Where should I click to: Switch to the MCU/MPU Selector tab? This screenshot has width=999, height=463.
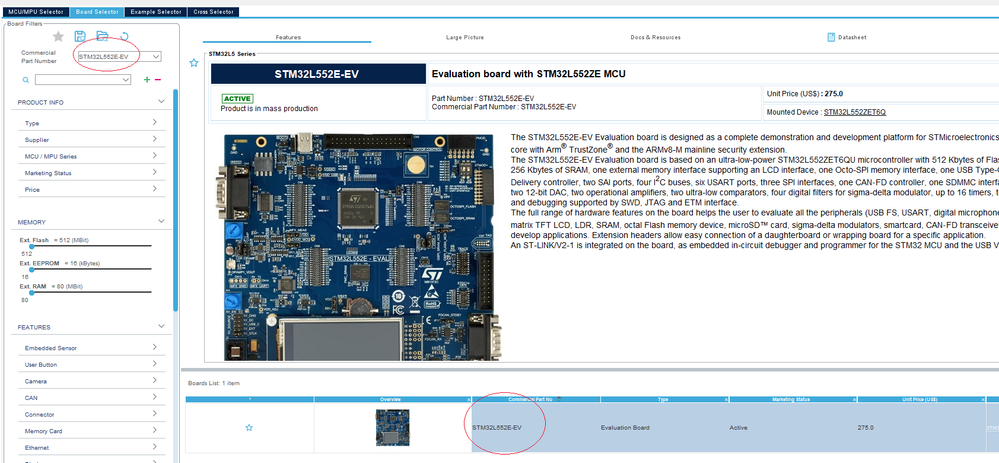(36, 12)
